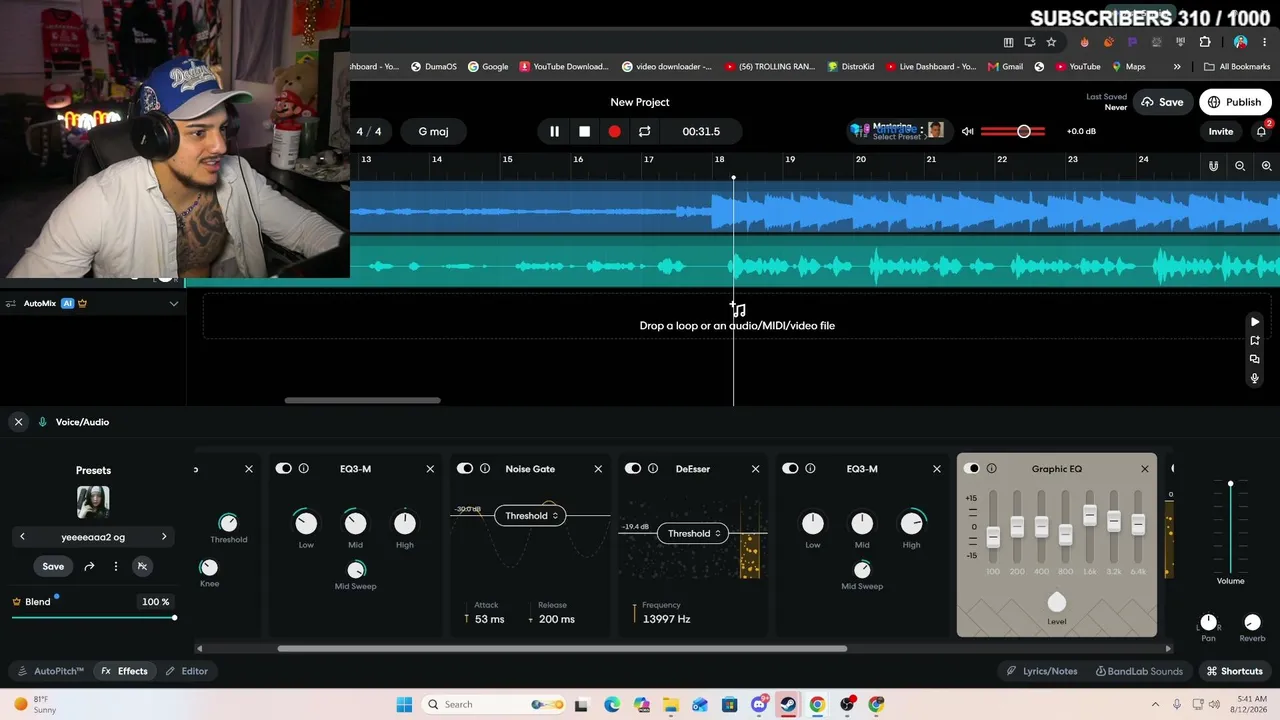Open the Lyrics/Notes tab

point(1042,671)
